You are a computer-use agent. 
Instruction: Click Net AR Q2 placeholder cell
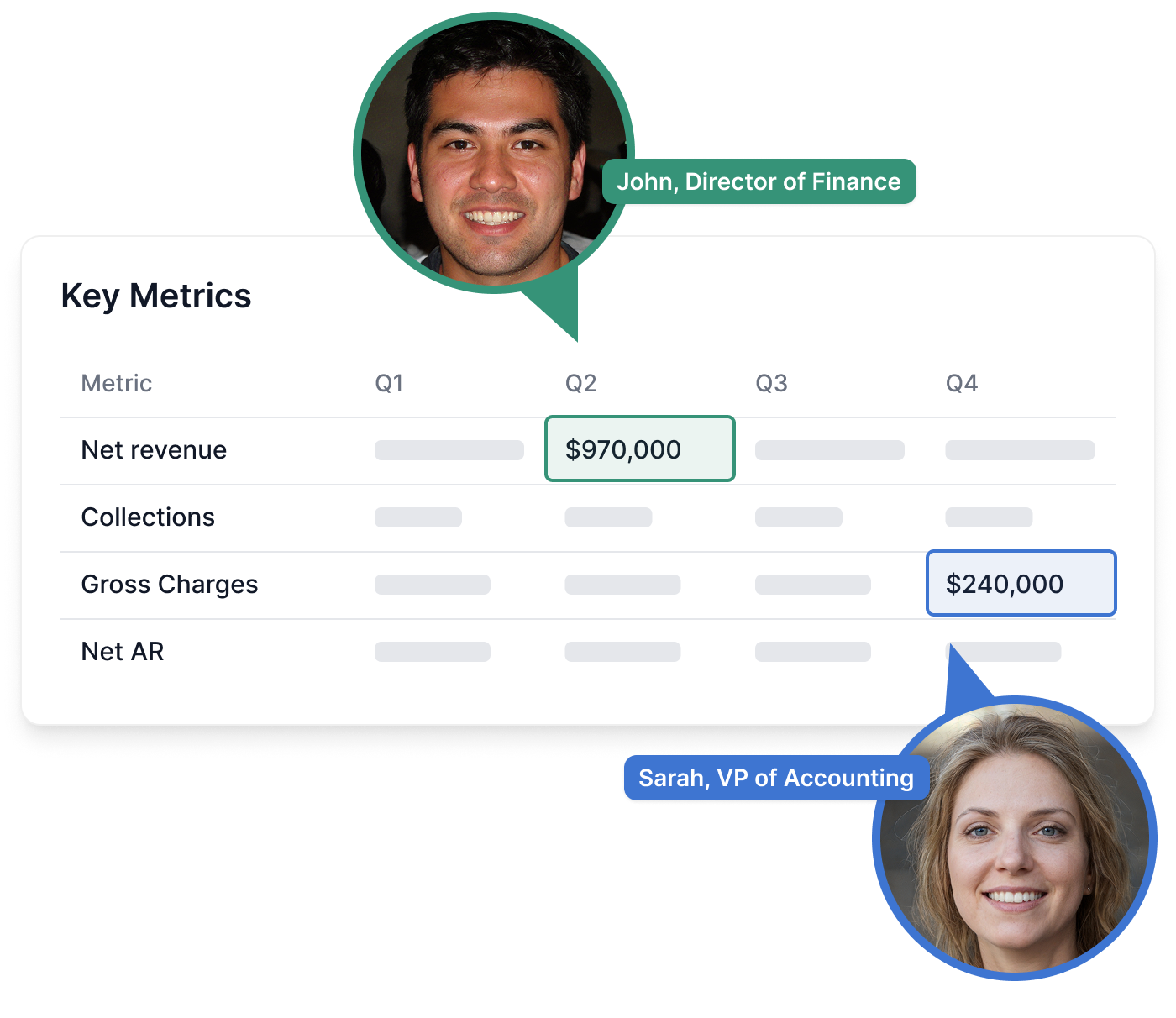[x=622, y=652]
